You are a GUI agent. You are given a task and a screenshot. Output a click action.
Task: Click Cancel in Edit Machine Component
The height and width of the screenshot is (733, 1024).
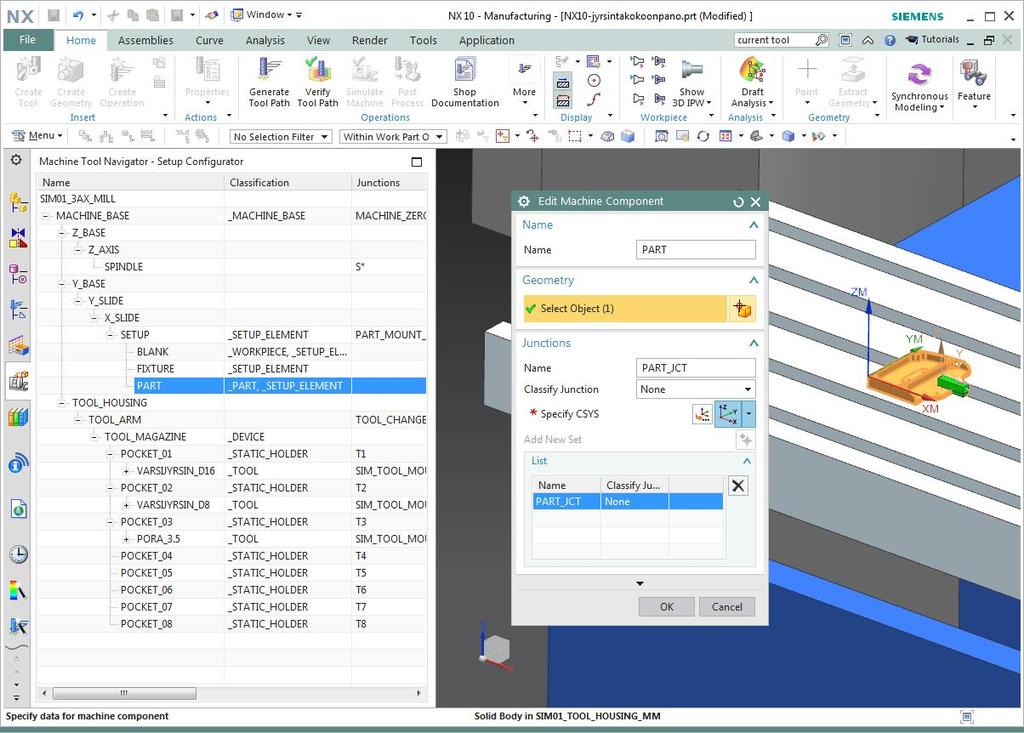727,607
